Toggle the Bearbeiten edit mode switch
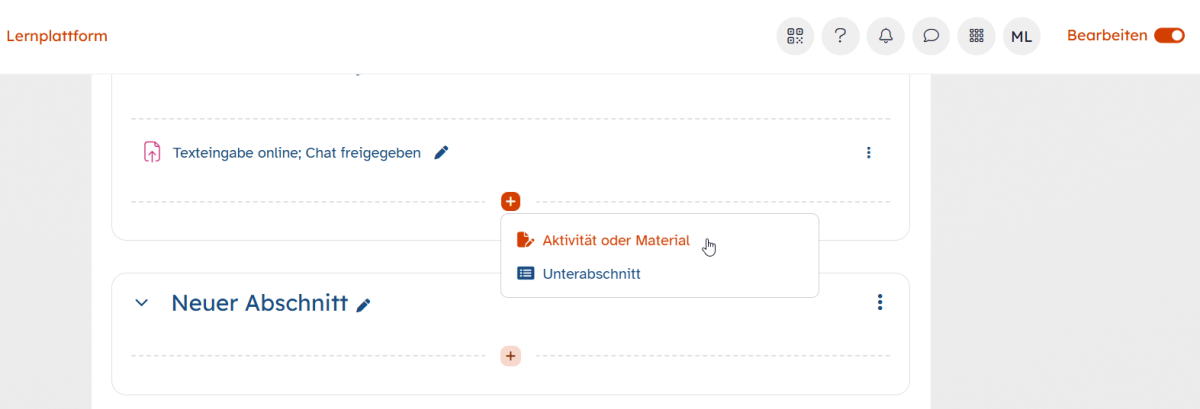 pyautogui.click(x=1168, y=36)
